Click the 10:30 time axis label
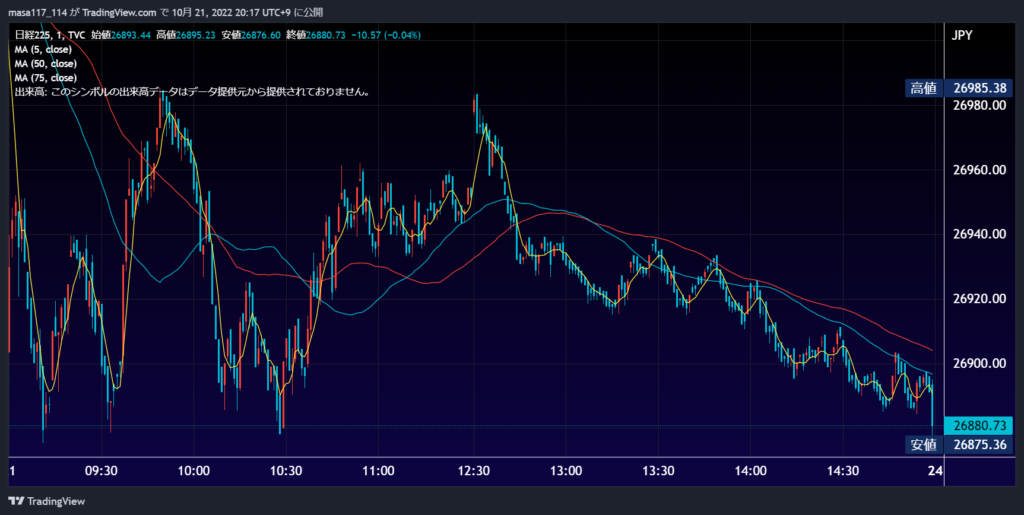 click(286, 471)
